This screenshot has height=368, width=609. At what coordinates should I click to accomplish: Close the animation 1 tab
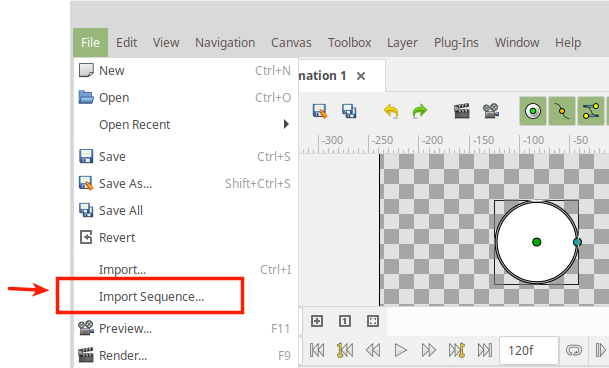pos(361,76)
